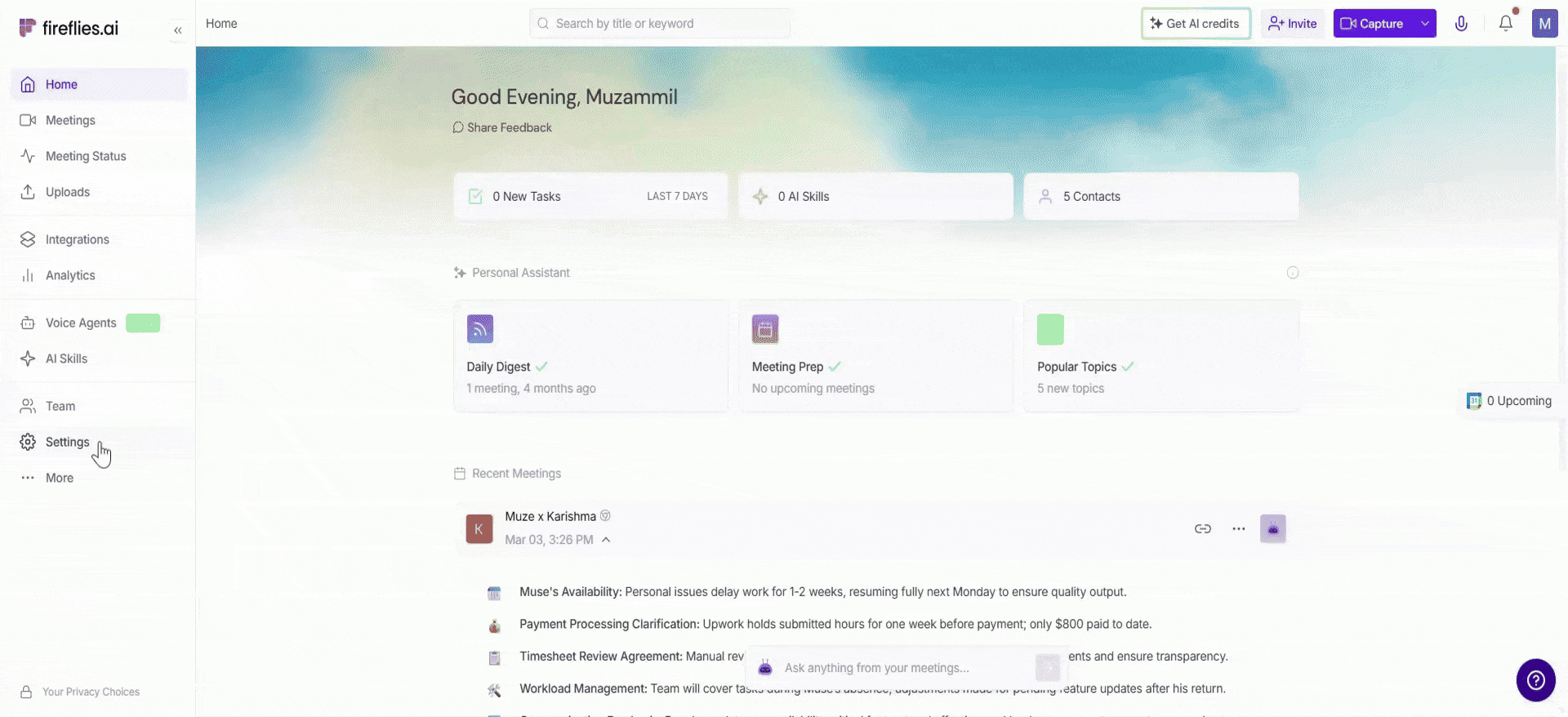
Task: Open Team page
Action: click(99, 406)
